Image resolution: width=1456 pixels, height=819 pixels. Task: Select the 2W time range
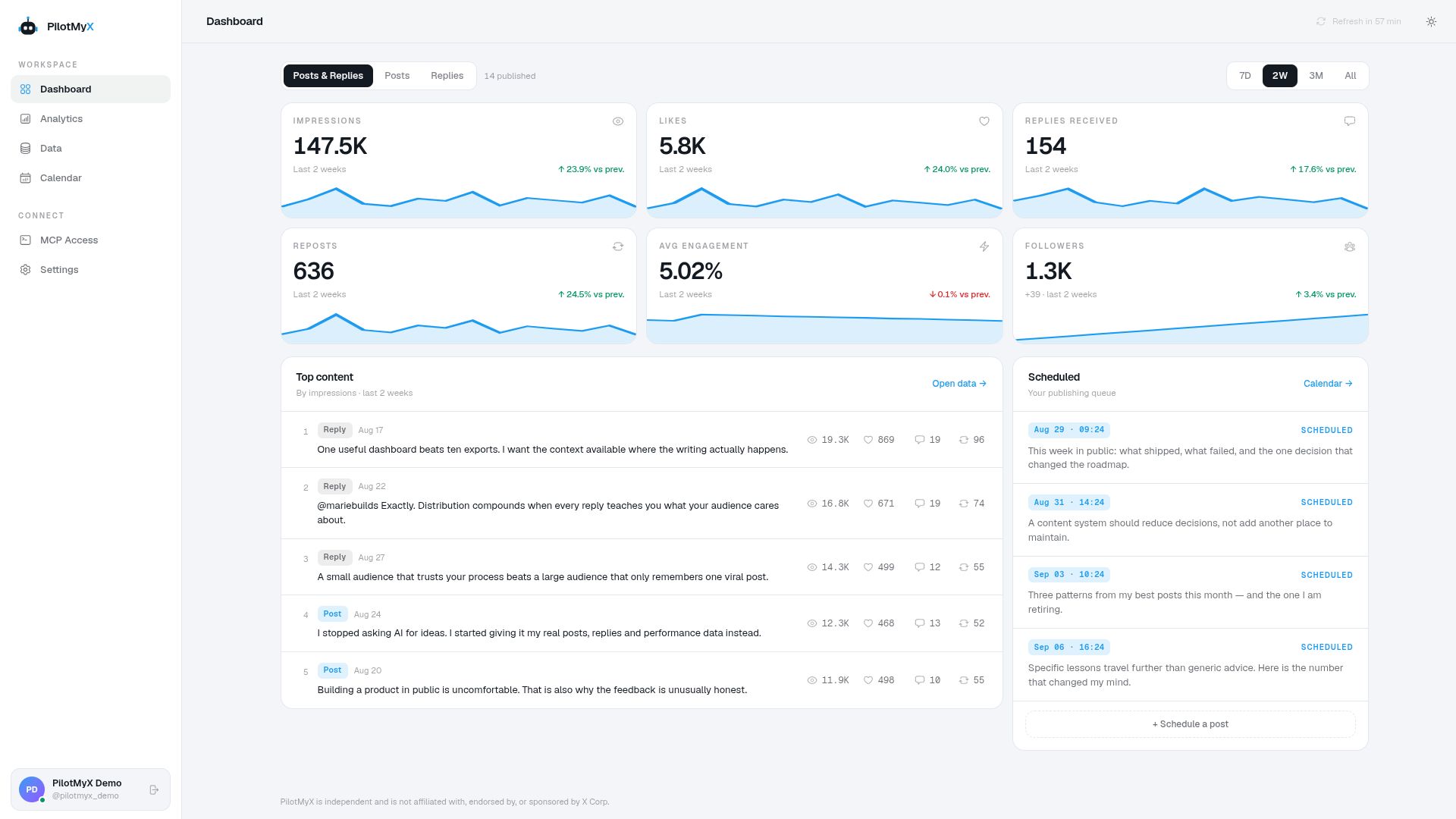[1279, 76]
